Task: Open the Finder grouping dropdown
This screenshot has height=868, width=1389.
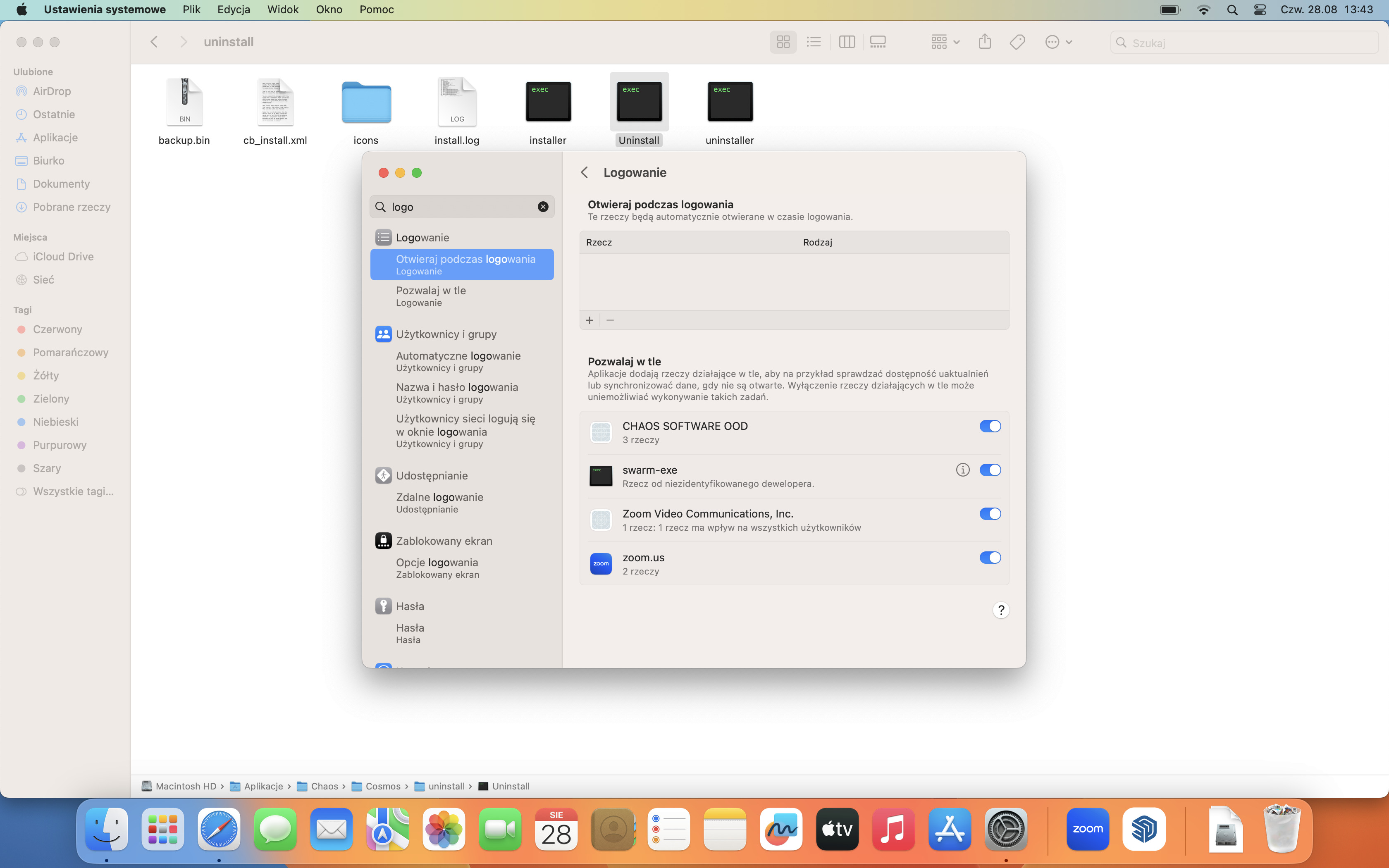Action: point(945,42)
